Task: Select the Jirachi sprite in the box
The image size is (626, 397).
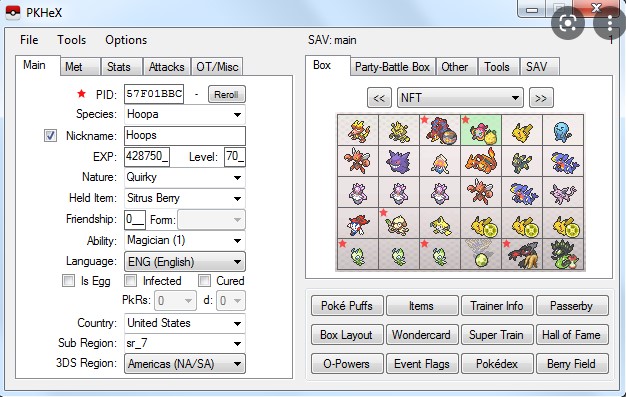Action: click(x=440, y=223)
